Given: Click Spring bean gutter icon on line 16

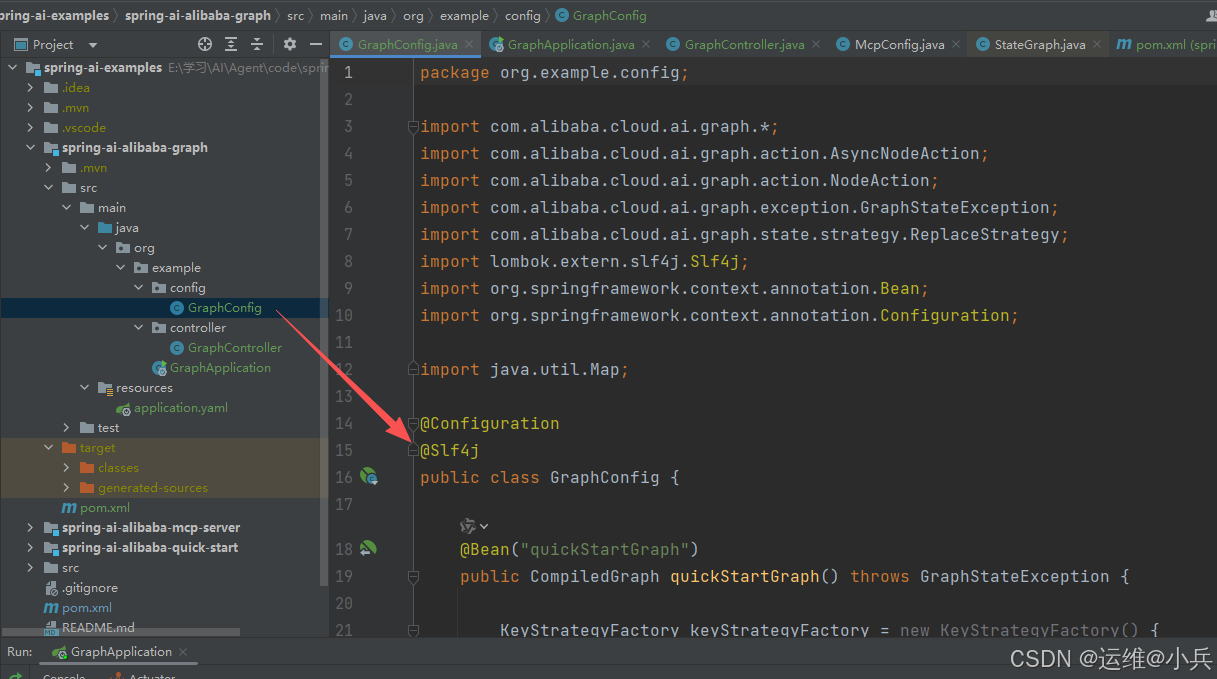Looking at the screenshot, I should (369, 477).
